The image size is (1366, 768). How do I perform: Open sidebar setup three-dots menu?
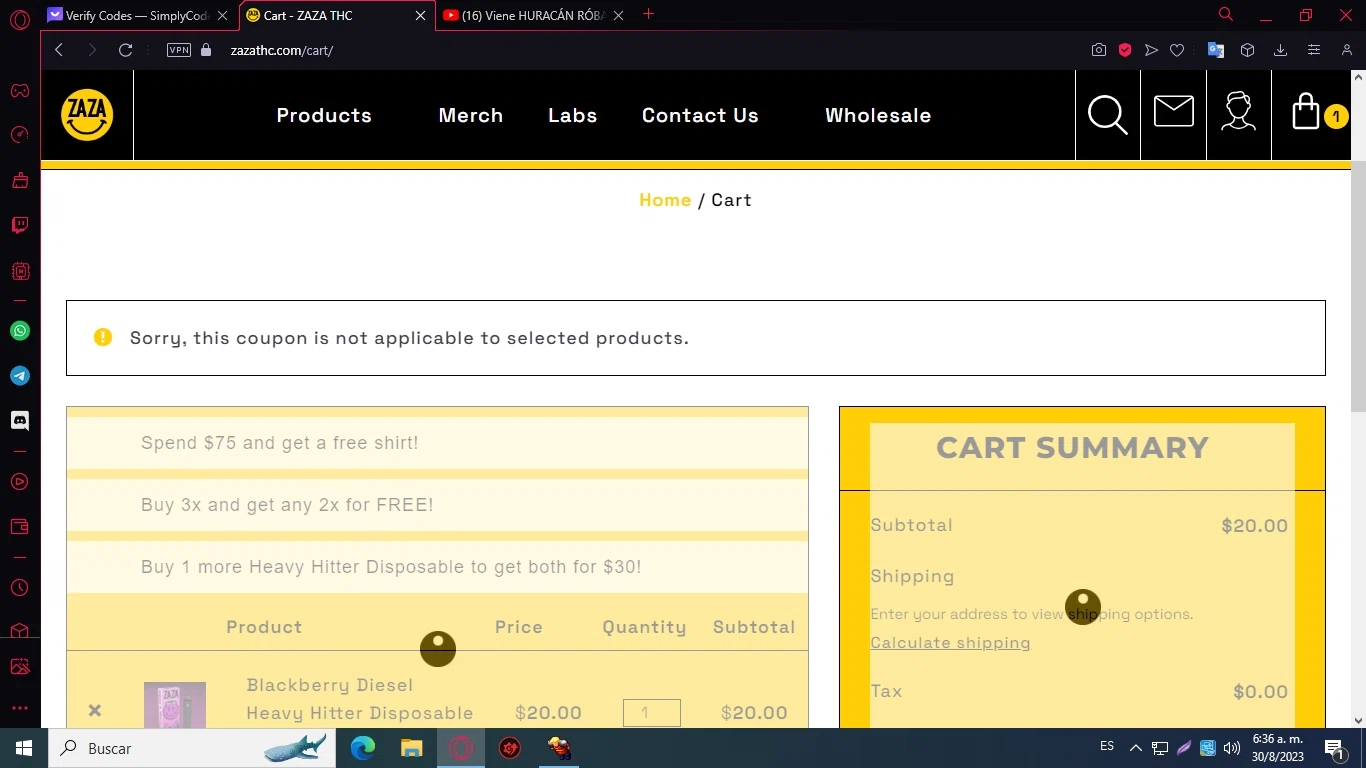[x=20, y=708]
